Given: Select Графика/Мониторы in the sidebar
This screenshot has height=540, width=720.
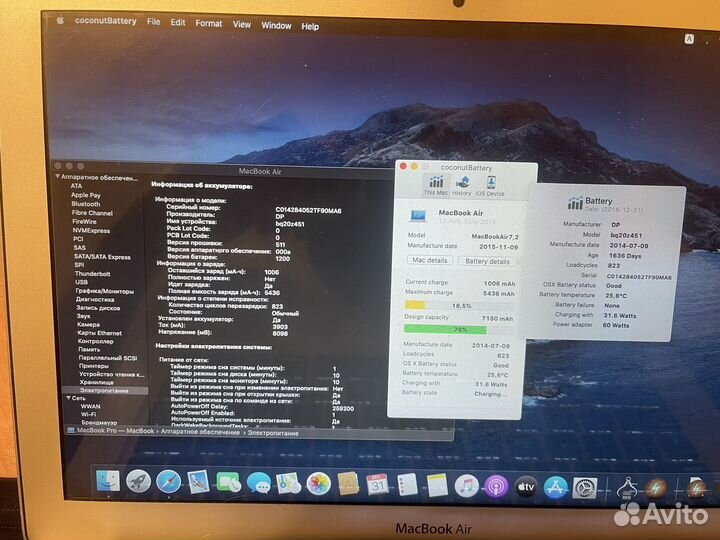Looking at the screenshot, I should [105, 291].
